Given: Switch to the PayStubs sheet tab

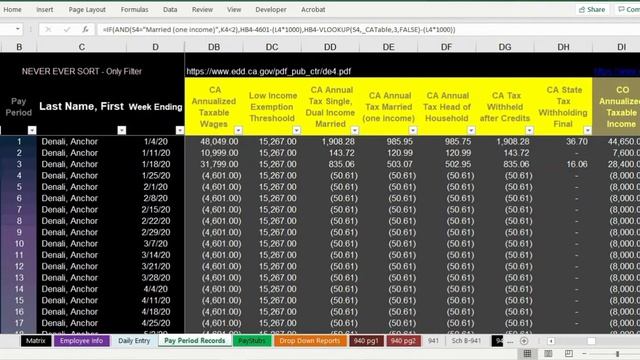Looking at the screenshot, I should point(252,341).
